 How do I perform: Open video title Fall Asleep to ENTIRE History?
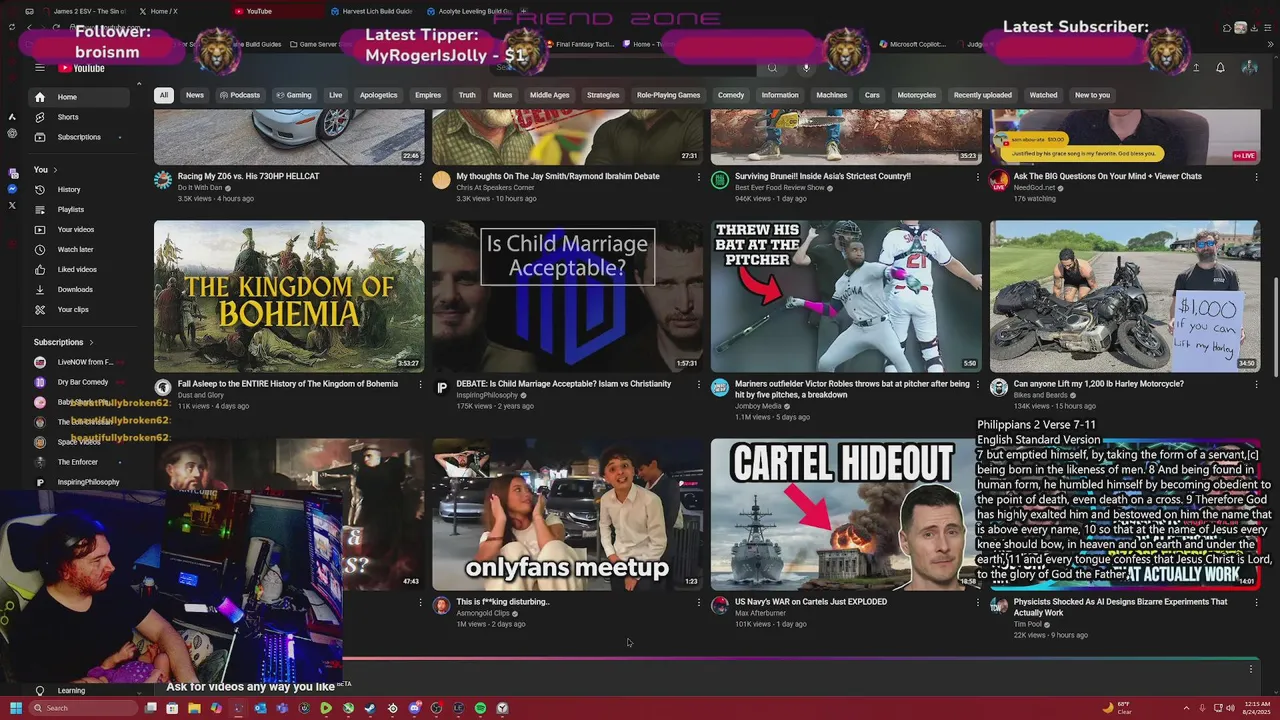(288, 384)
